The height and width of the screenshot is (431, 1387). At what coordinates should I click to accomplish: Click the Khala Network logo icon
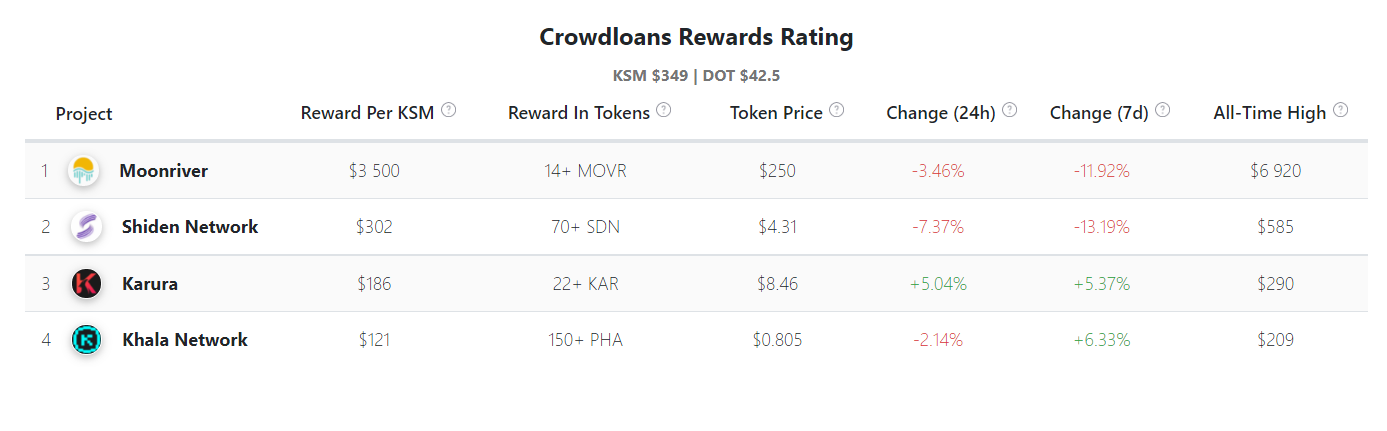coord(86,340)
